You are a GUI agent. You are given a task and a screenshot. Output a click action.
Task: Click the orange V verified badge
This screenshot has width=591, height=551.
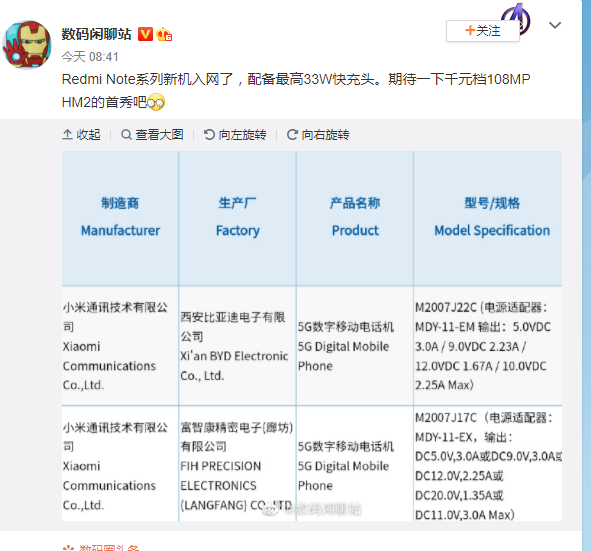145,34
